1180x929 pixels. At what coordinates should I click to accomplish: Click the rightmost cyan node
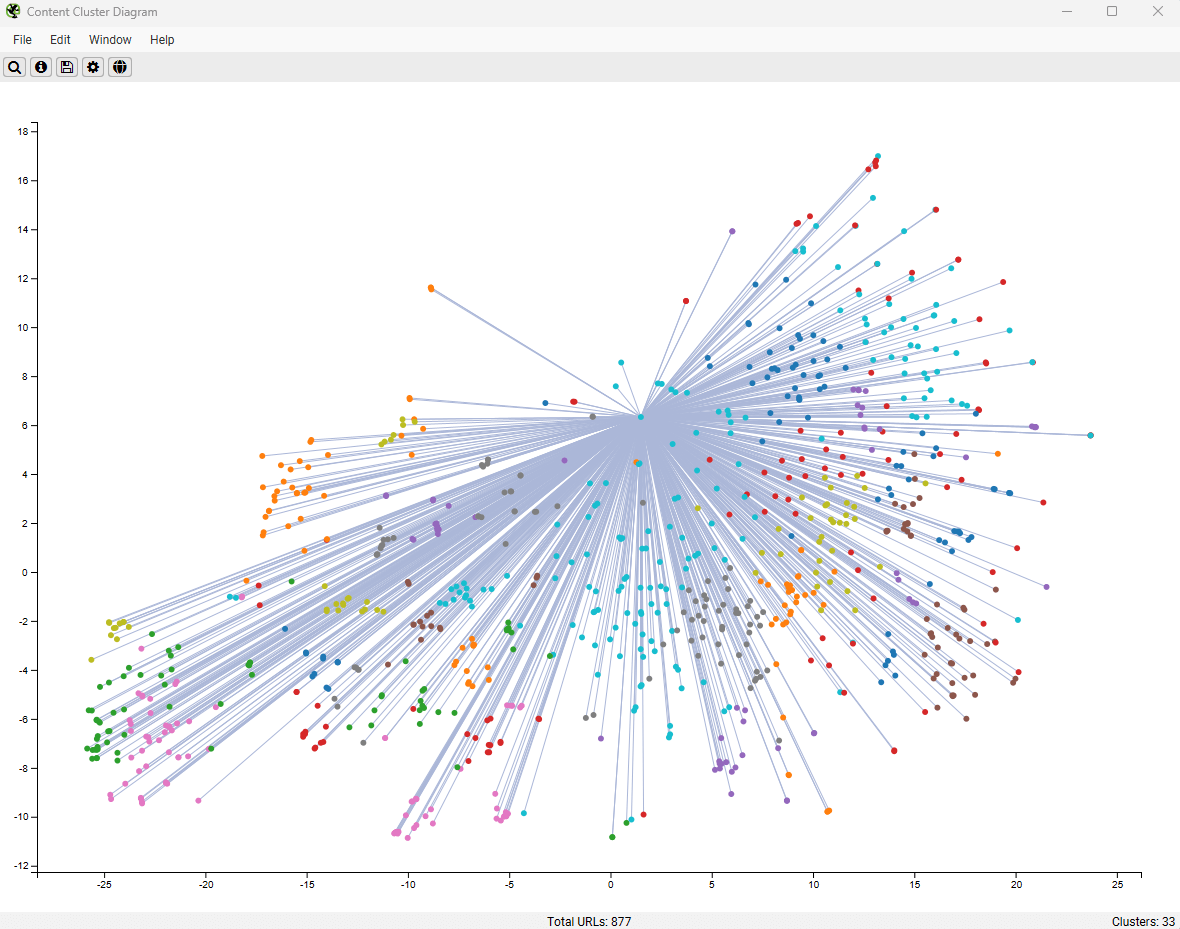[x=1091, y=435]
